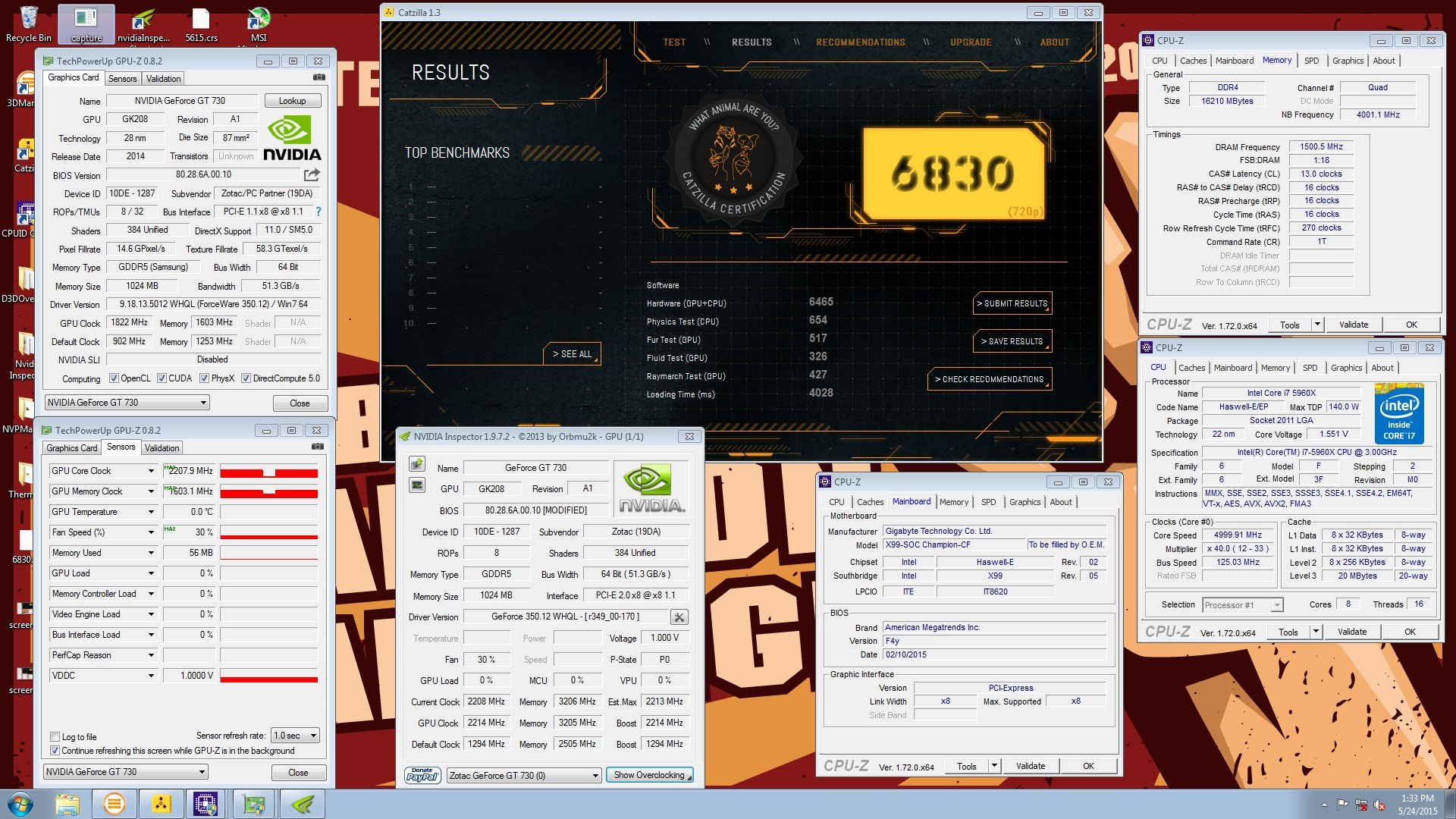Screen dimensions: 1456x819
Task: Open Tools dropdown arrow in CPU-Z Memory window
Action: (1317, 325)
